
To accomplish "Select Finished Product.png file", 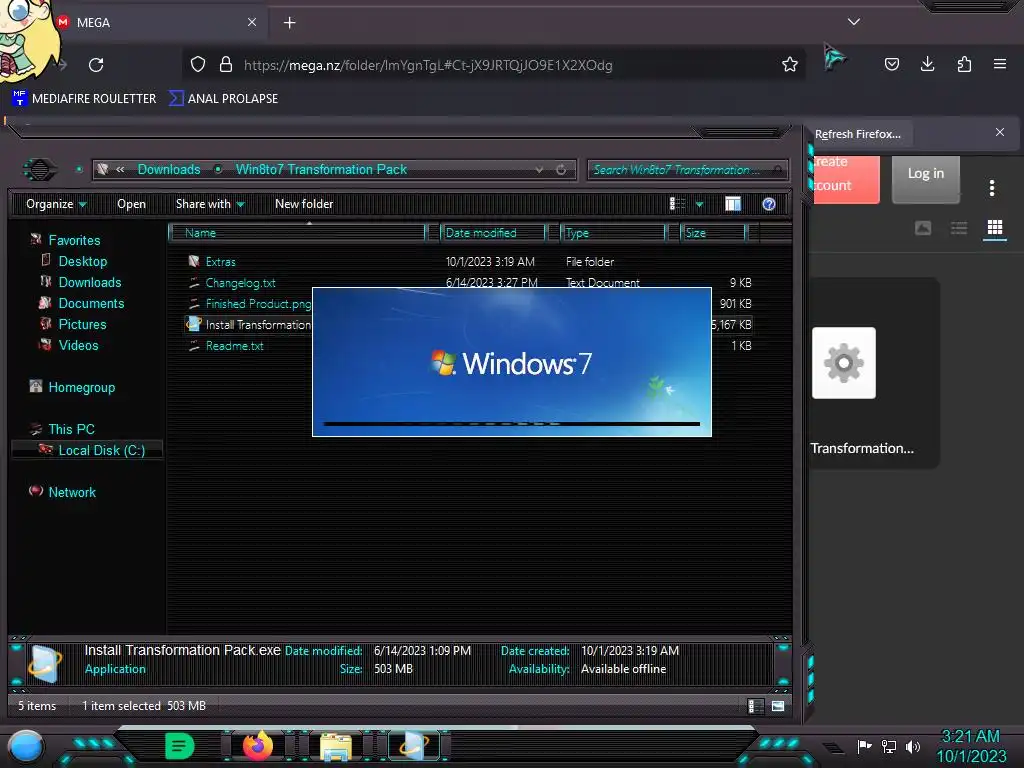I will pos(249,304).
